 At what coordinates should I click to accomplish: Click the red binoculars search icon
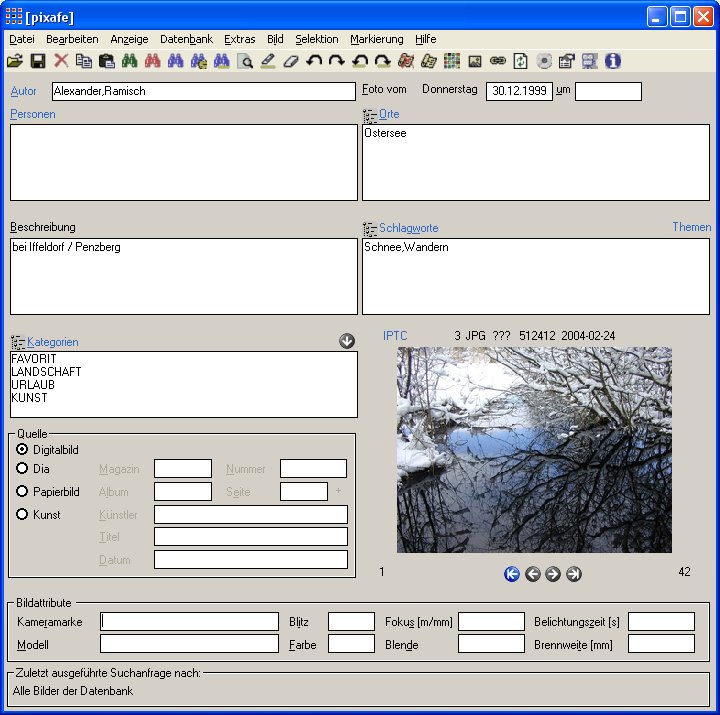point(152,61)
